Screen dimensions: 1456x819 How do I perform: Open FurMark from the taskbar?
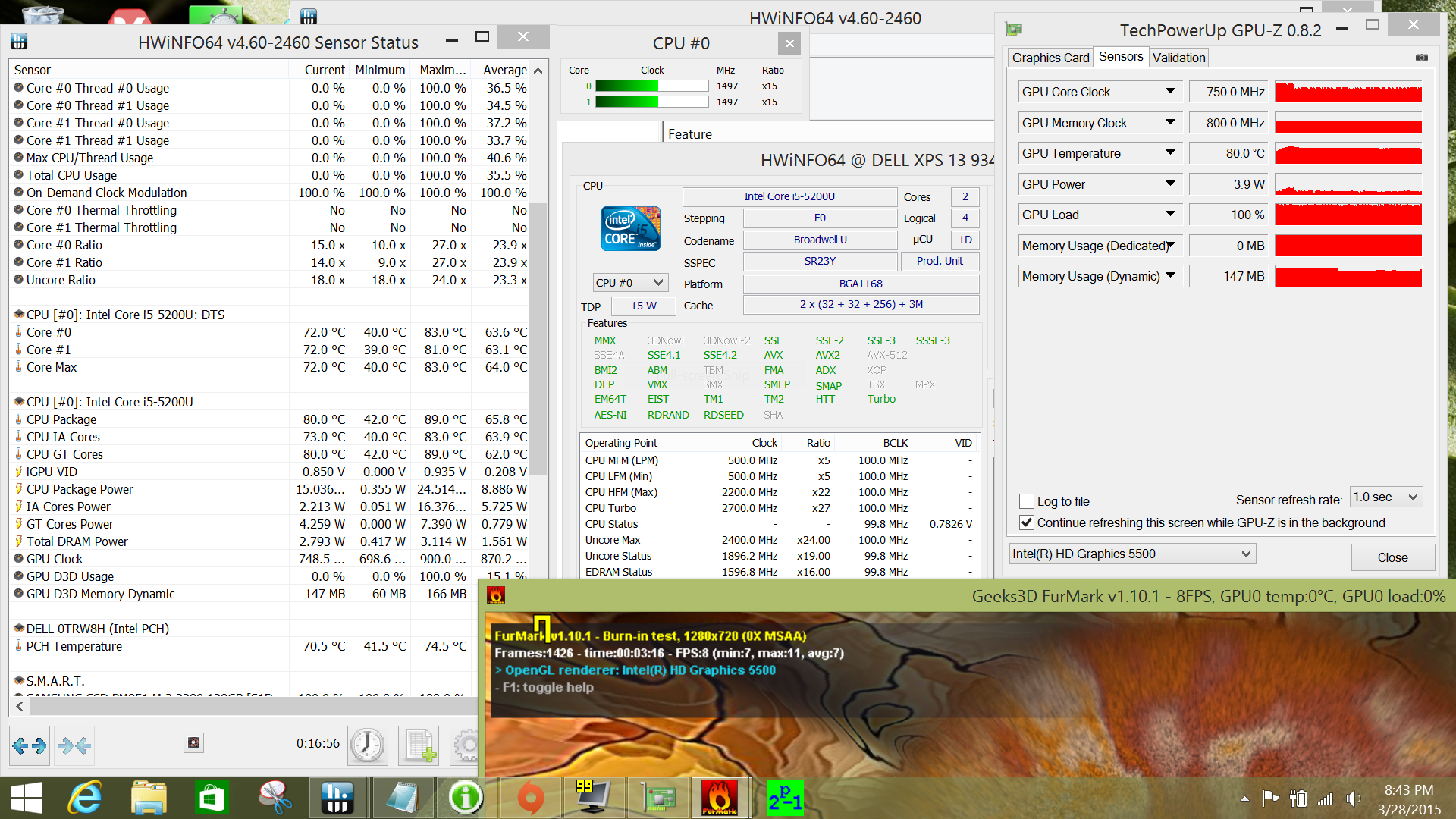pyautogui.click(x=719, y=798)
